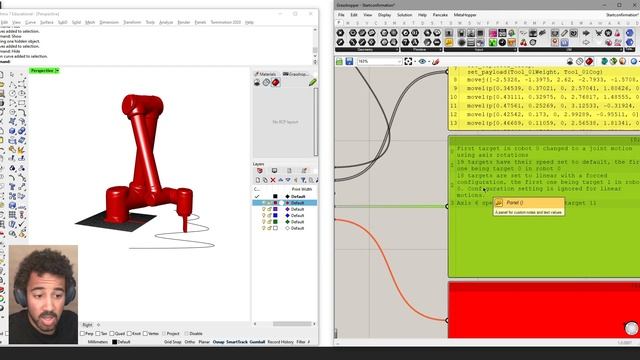The height and width of the screenshot is (360, 640).
Task: Switch to the Materials panel tab
Action: pyautogui.click(x=265, y=74)
